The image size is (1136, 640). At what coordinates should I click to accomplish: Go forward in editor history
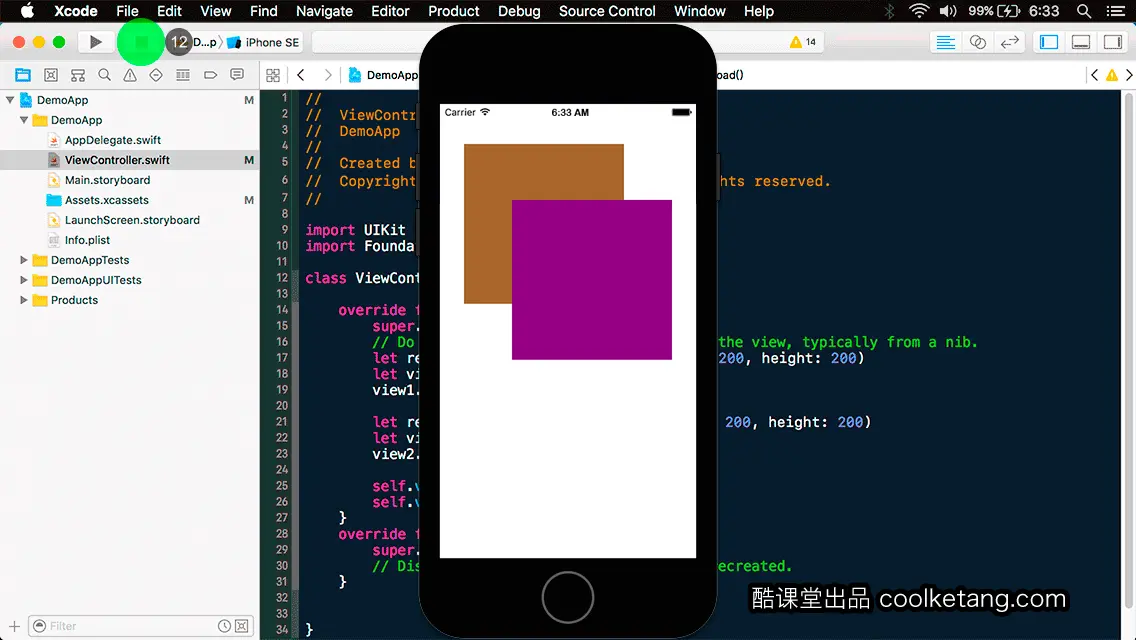coord(327,75)
